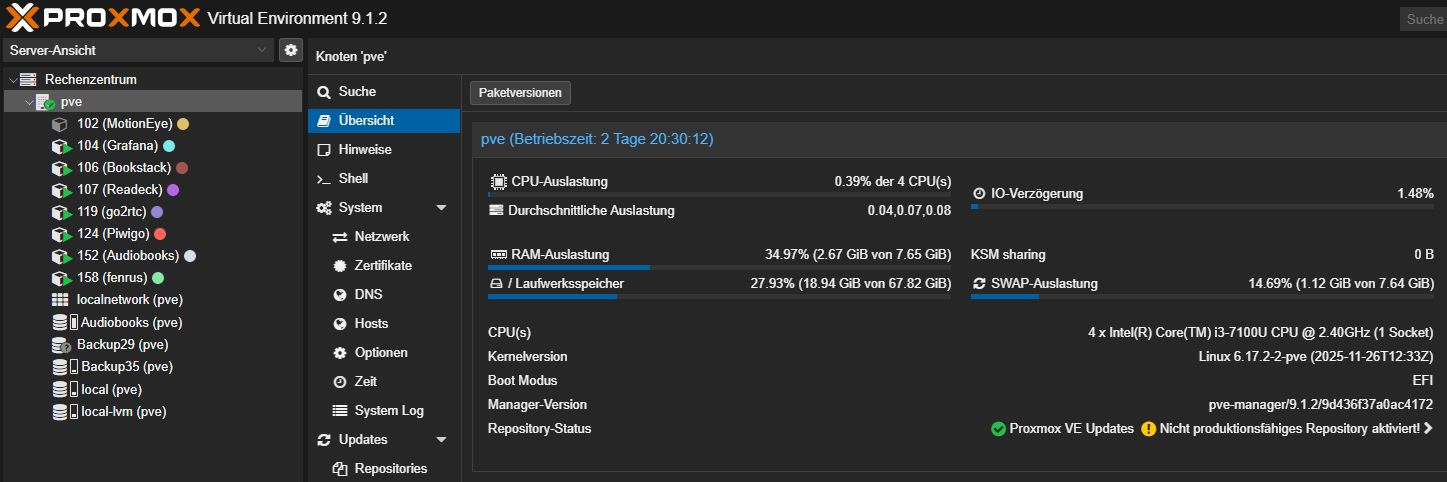Collapse the Updates menu section arrow
This screenshot has width=1447, height=482.
point(441,440)
